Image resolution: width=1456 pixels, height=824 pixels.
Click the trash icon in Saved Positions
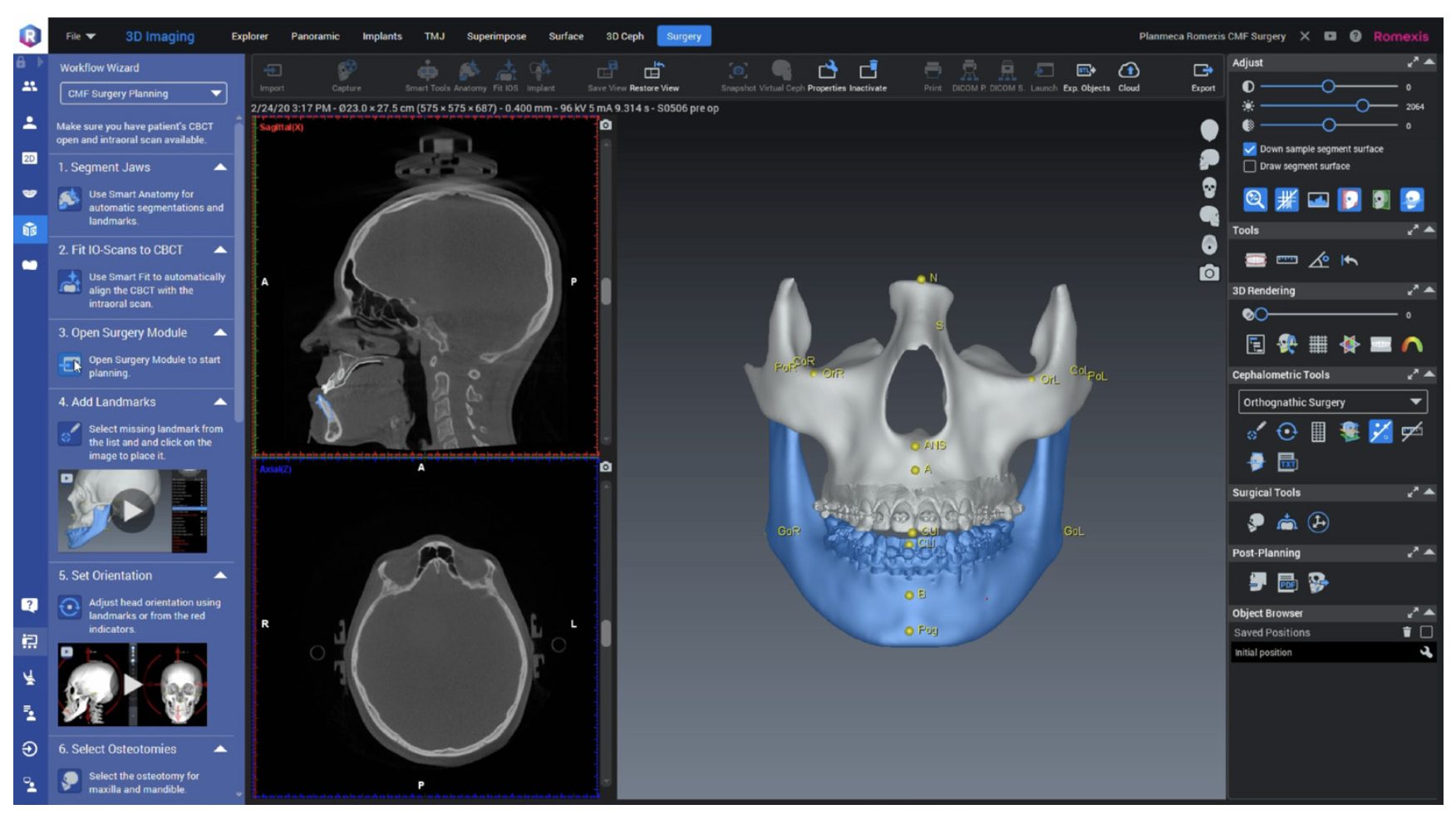click(1407, 632)
